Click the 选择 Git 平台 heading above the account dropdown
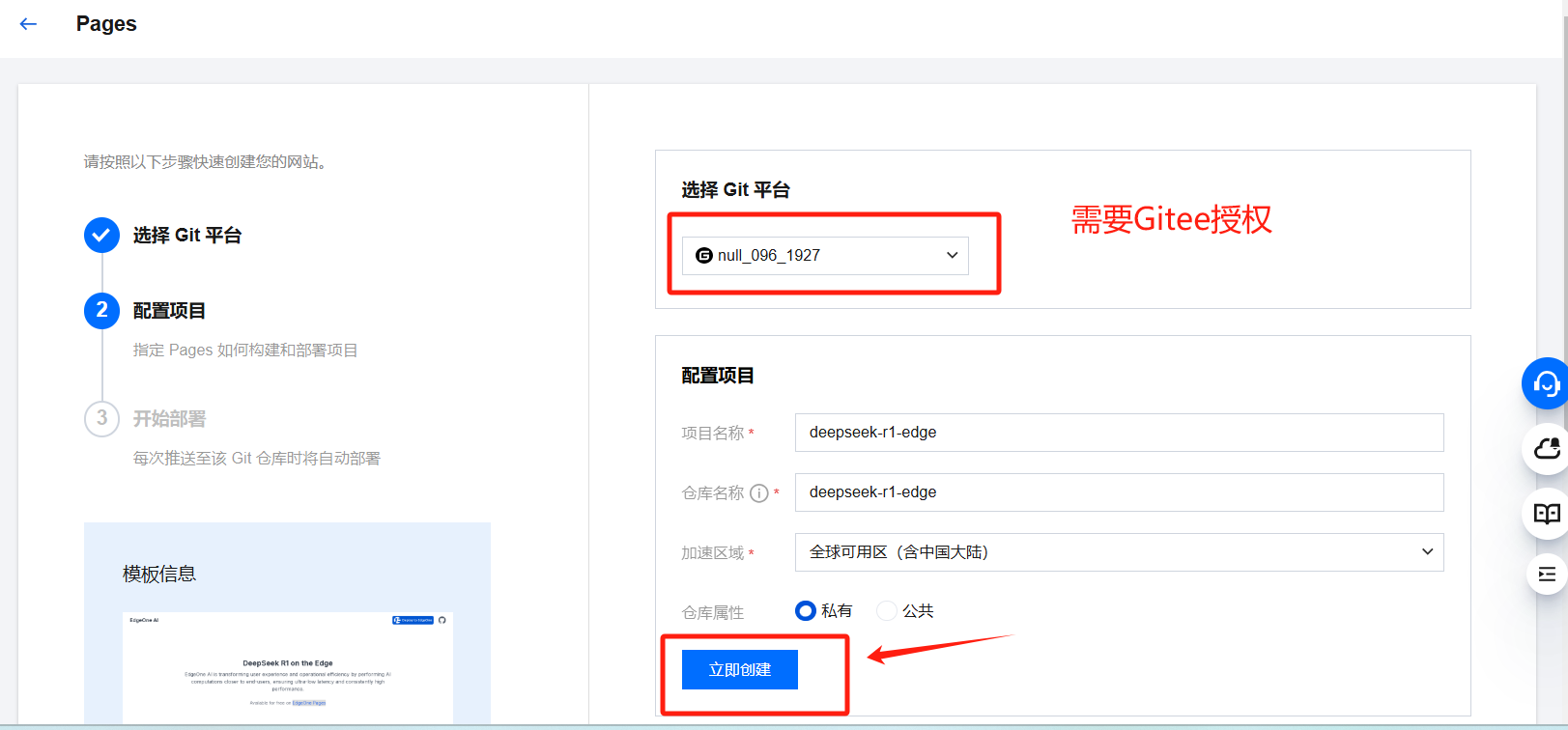Viewport: 1568px width, 730px height. pyautogui.click(x=735, y=190)
